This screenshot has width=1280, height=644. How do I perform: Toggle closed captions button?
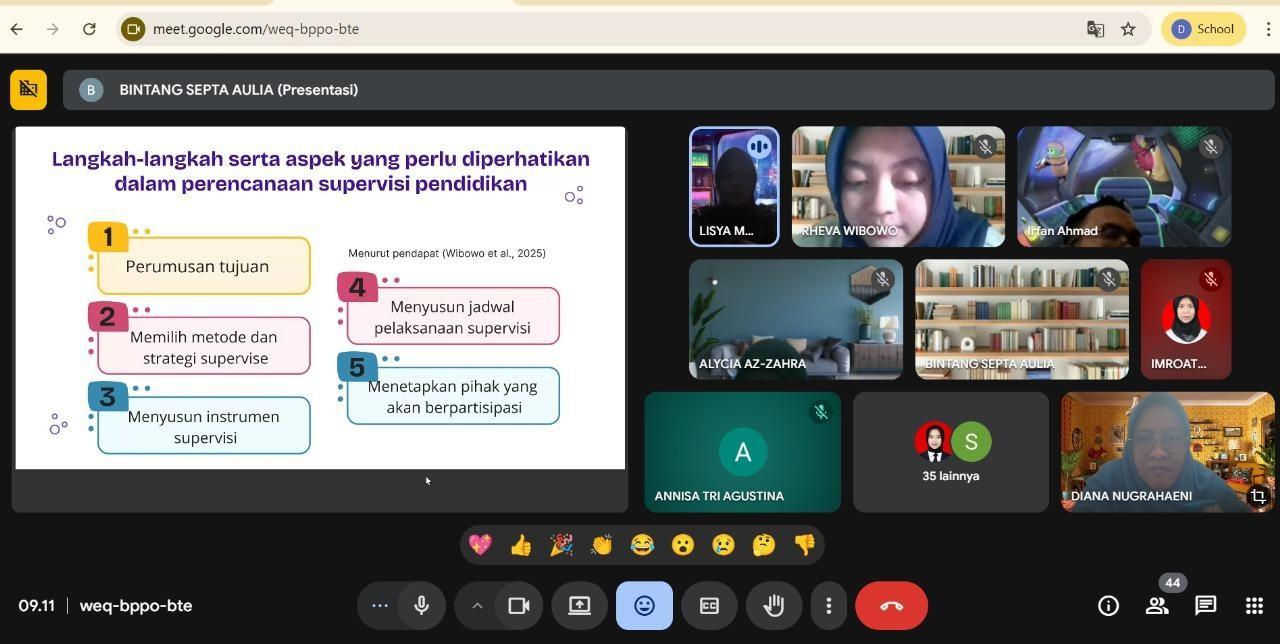(x=709, y=606)
